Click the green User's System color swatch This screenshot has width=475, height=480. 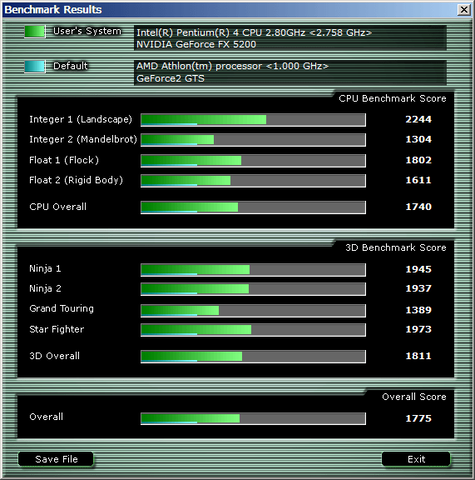[x=35, y=32]
